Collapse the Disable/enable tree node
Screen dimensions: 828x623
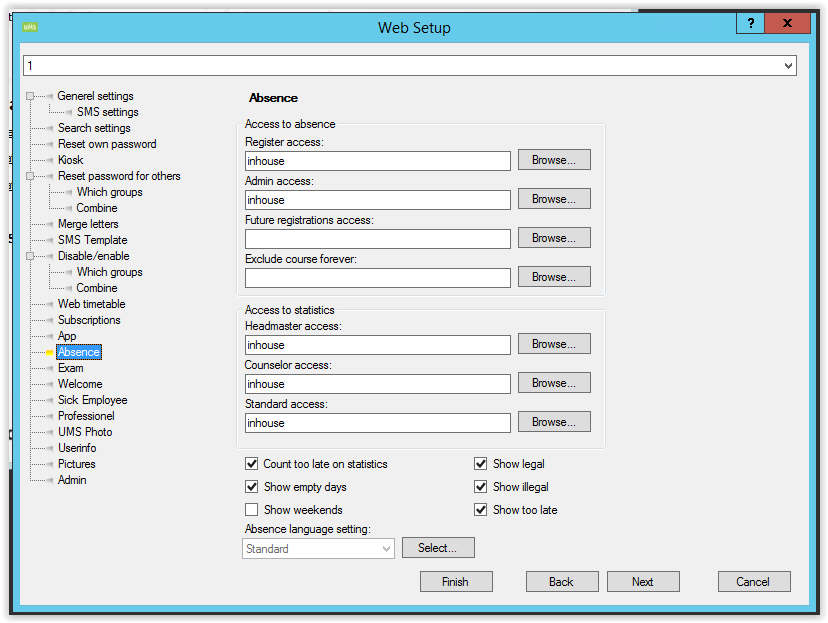31,257
